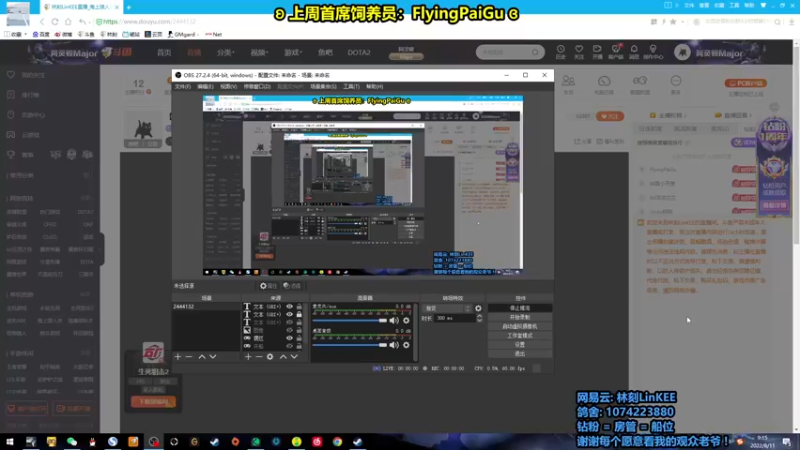Open the Douyu following heart icon
Screen dimensions: 800x450
click(x=579, y=52)
